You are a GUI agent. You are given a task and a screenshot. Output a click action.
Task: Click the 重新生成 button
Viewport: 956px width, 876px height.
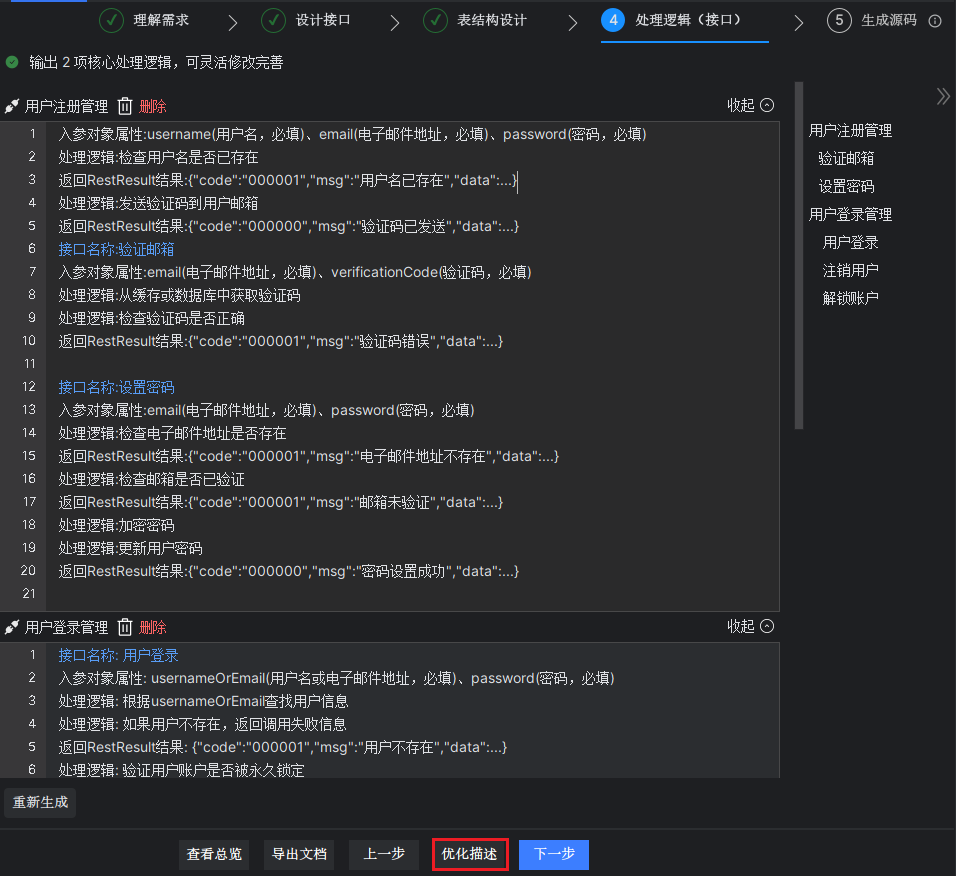coord(40,802)
